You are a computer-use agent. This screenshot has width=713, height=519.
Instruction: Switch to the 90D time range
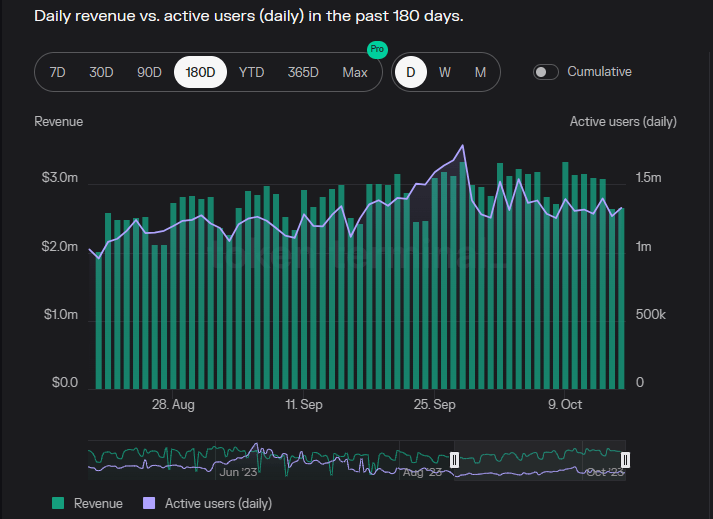[x=149, y=72]
